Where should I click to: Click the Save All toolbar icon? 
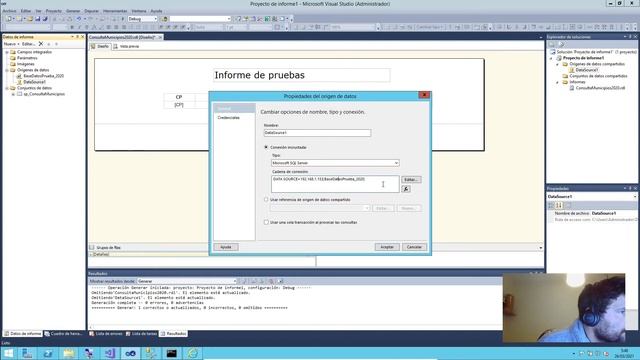click(x=45, y=19)
